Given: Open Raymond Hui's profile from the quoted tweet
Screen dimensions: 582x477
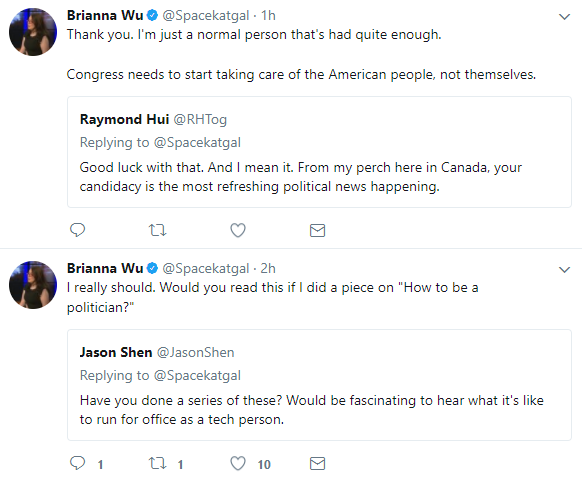Looking at the screenshot, I should [x=124, y=119].
